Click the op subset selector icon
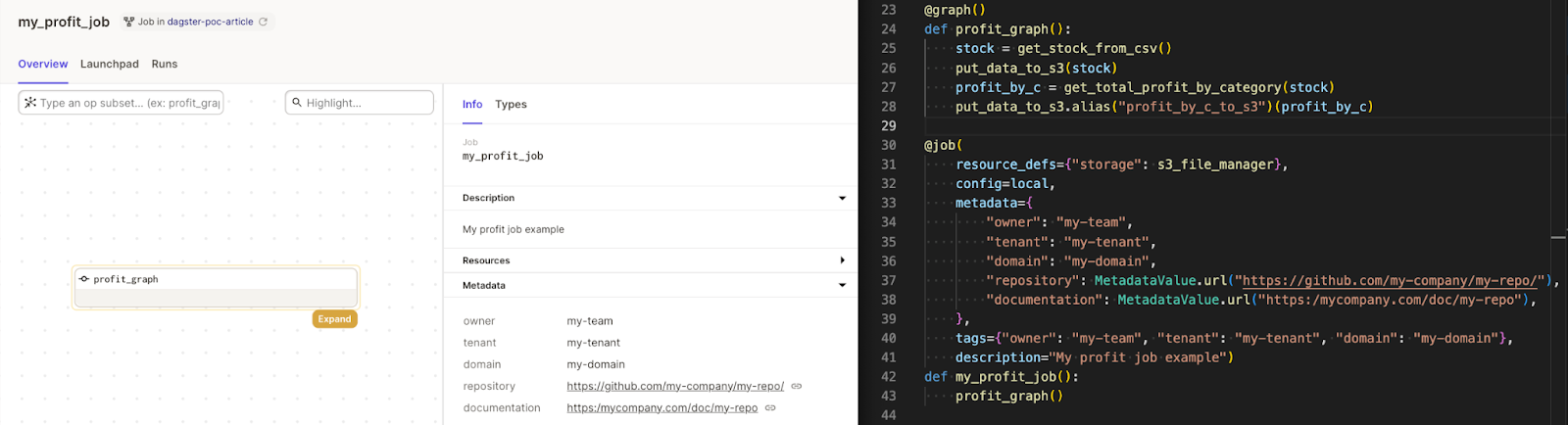 point(30,103)
